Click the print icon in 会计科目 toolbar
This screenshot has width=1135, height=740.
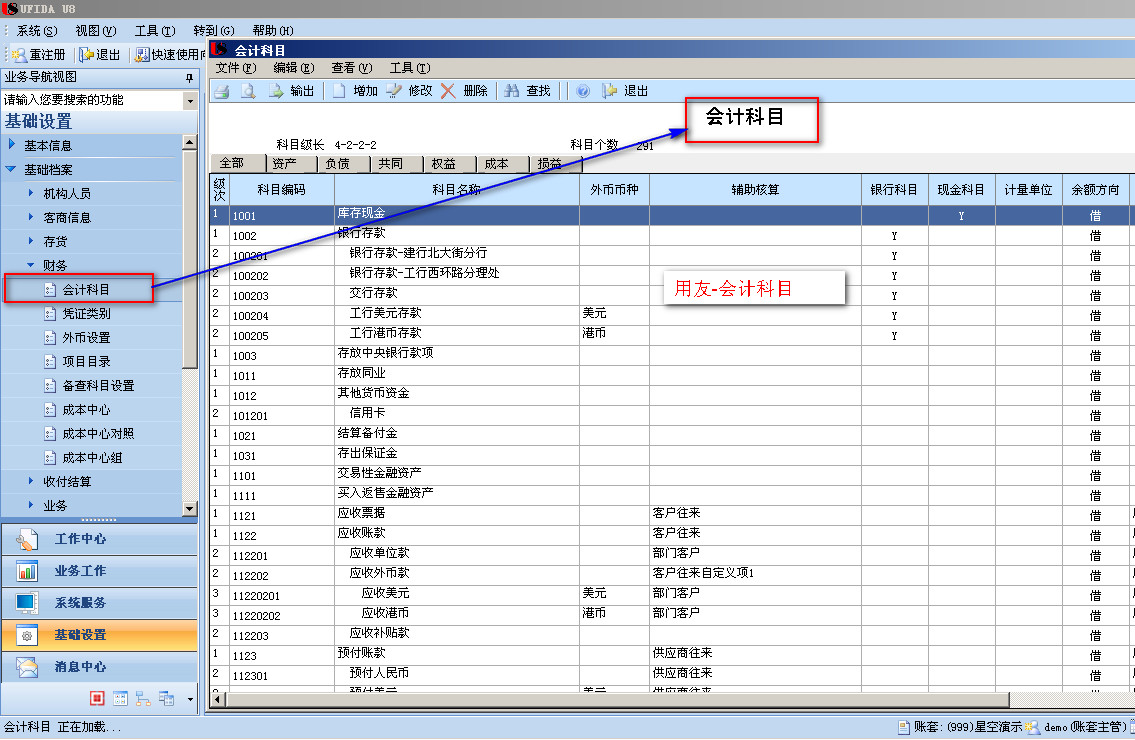tap(222, 91)
